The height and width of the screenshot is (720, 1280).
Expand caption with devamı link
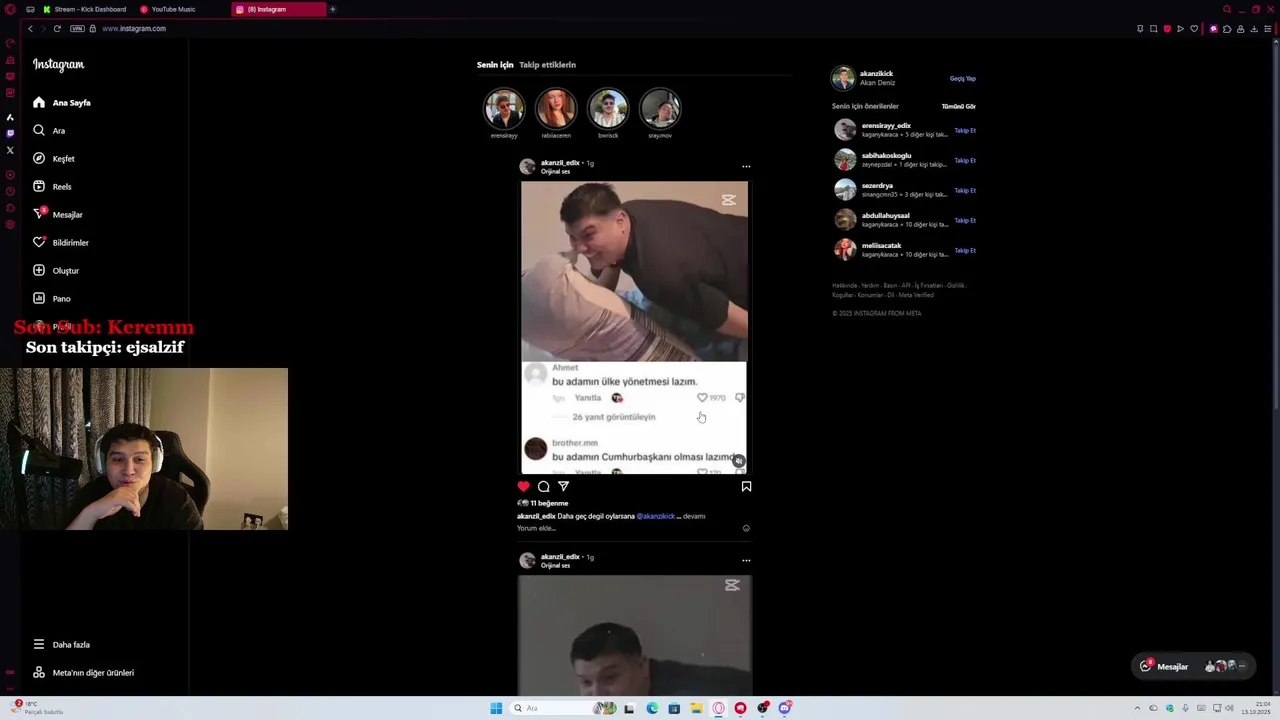click(x=694, y=516)
